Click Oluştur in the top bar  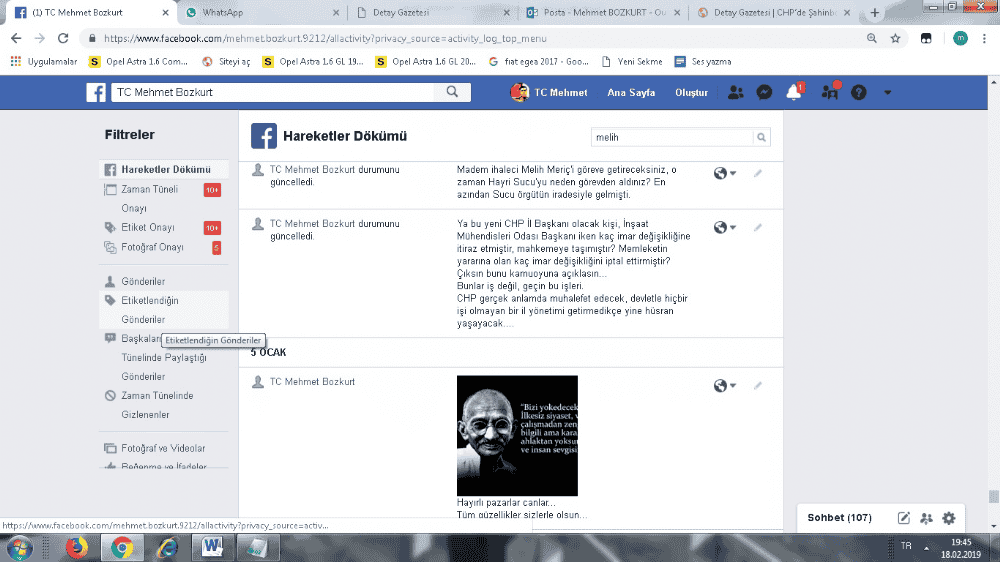pyautogui.click(x=691, y=92)
